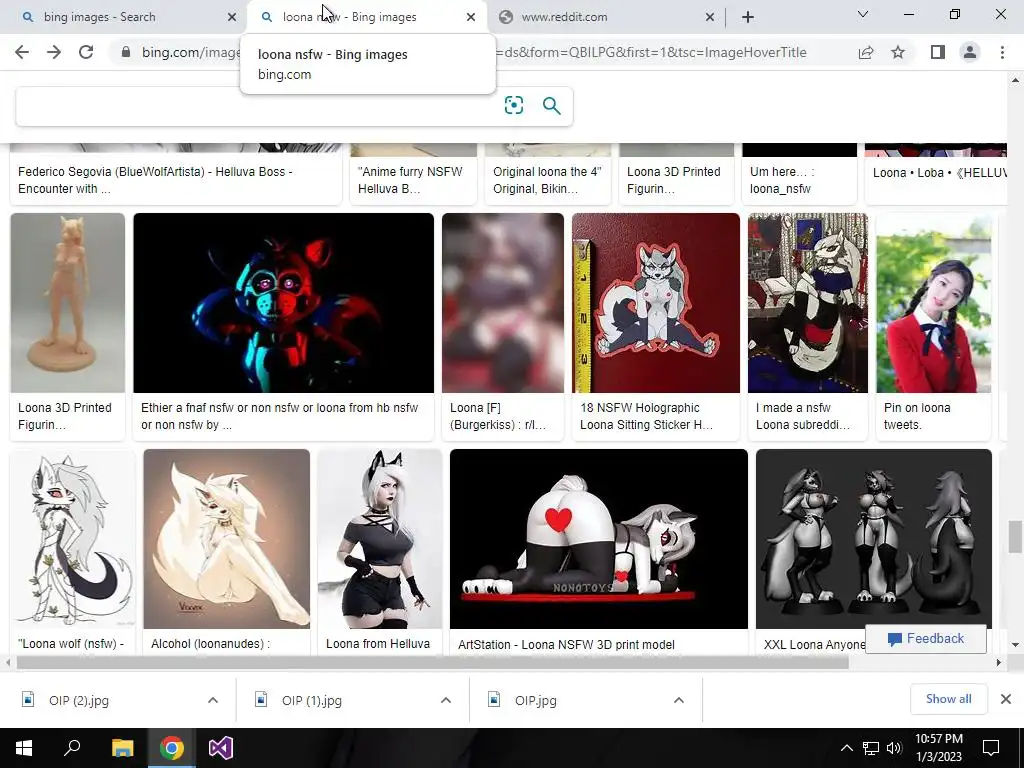Screen dimensions: 1024x768
Task: Close the 'bing images - Search' tab
Action: pyautogui.click(x=232, y=17)
